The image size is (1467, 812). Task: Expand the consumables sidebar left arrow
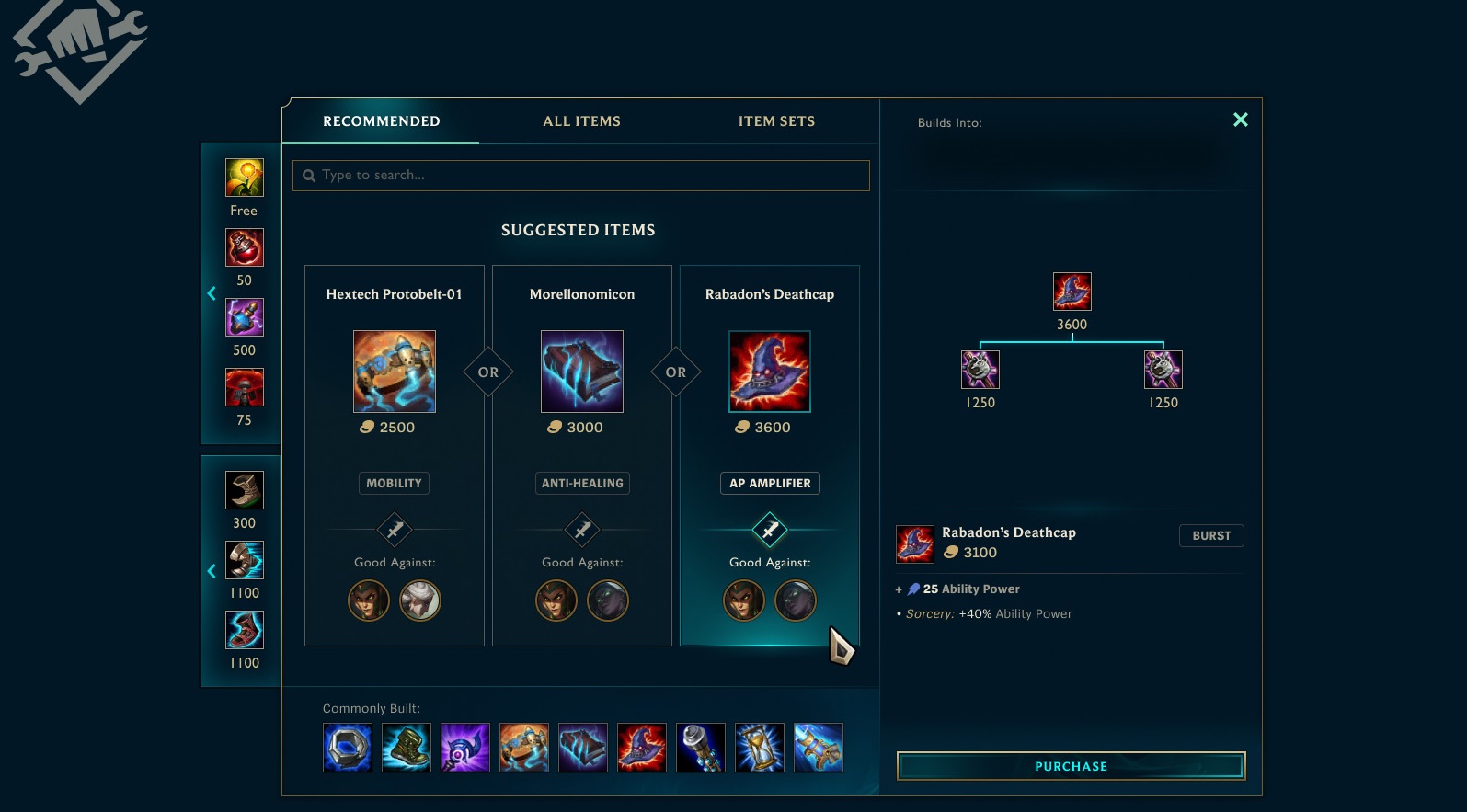click(212, 293)
